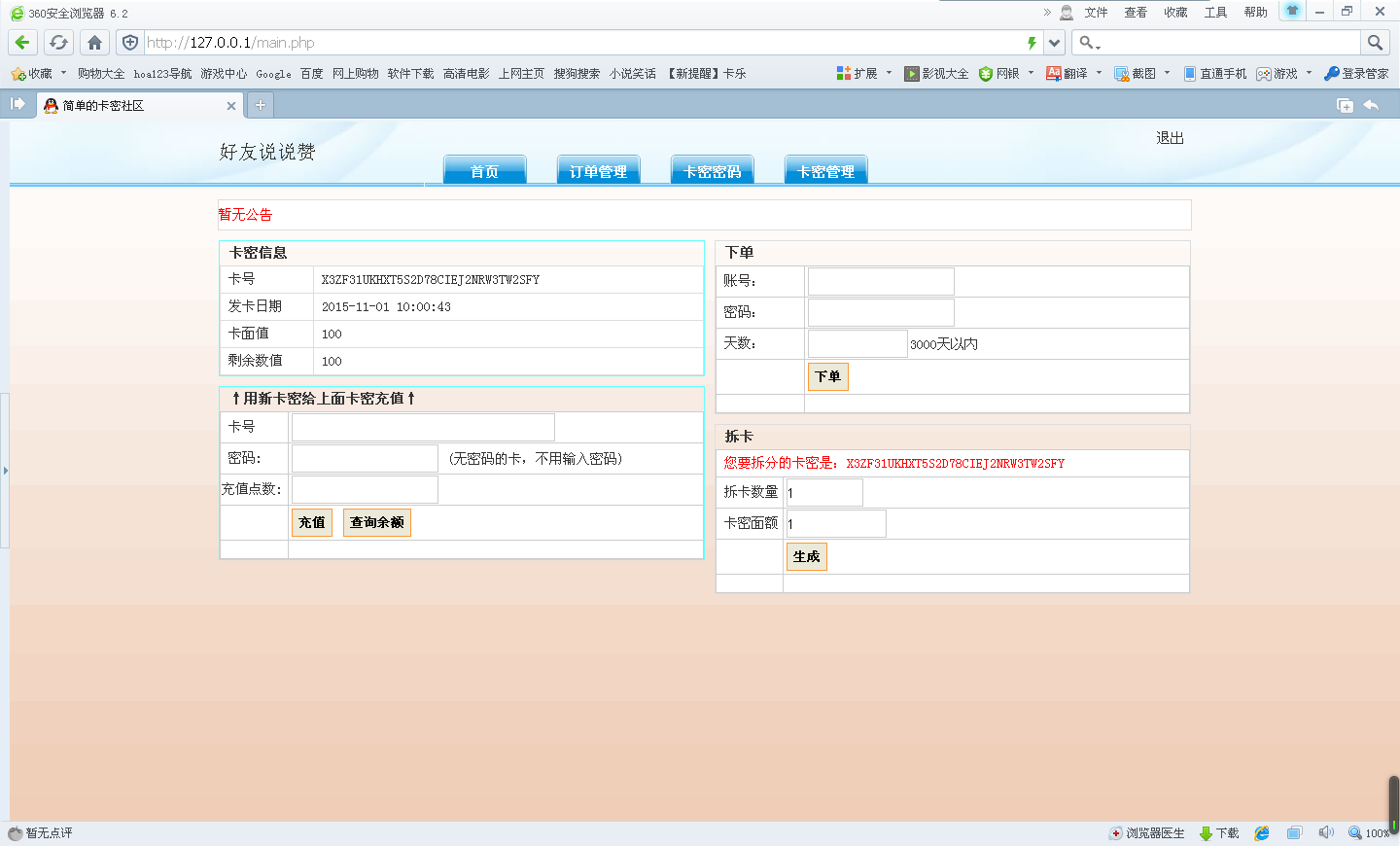The width and height of the screenshot is (1400, 846).
Task: Switch to 卡密密码 navigation tab
Action: pyautogui.click(x=712, y=170)
